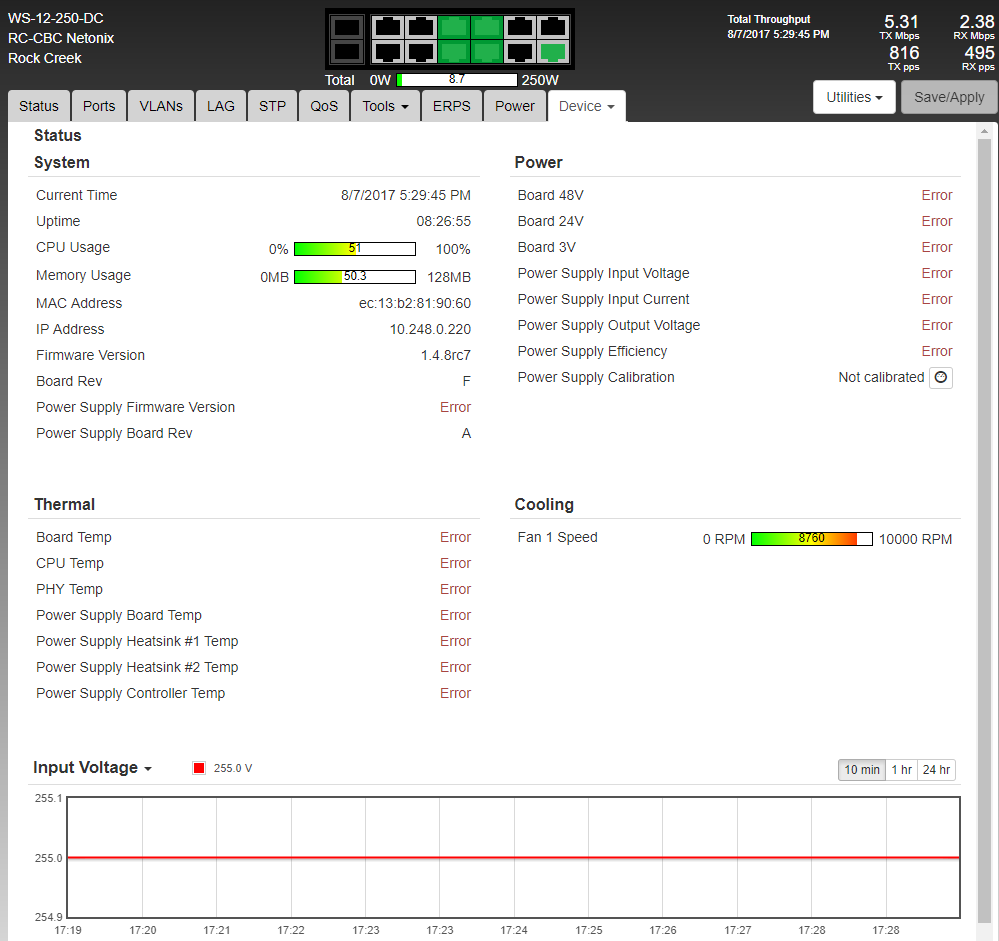Open the Tools dropdown tab
The width and height of the screenshot is (999, 941).
(x=385, y=106)
